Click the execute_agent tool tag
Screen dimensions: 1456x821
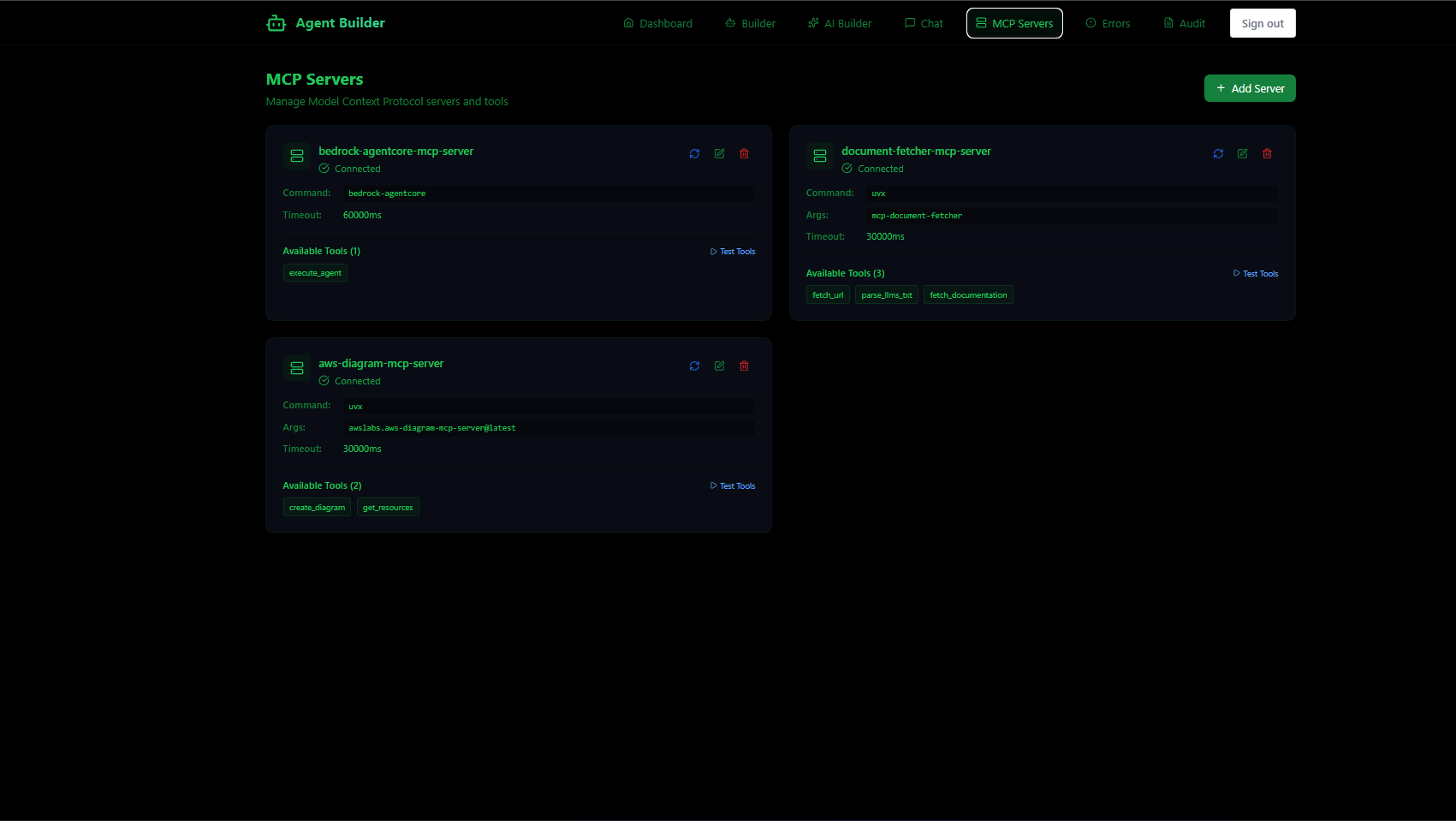click(x=315, y=273)
